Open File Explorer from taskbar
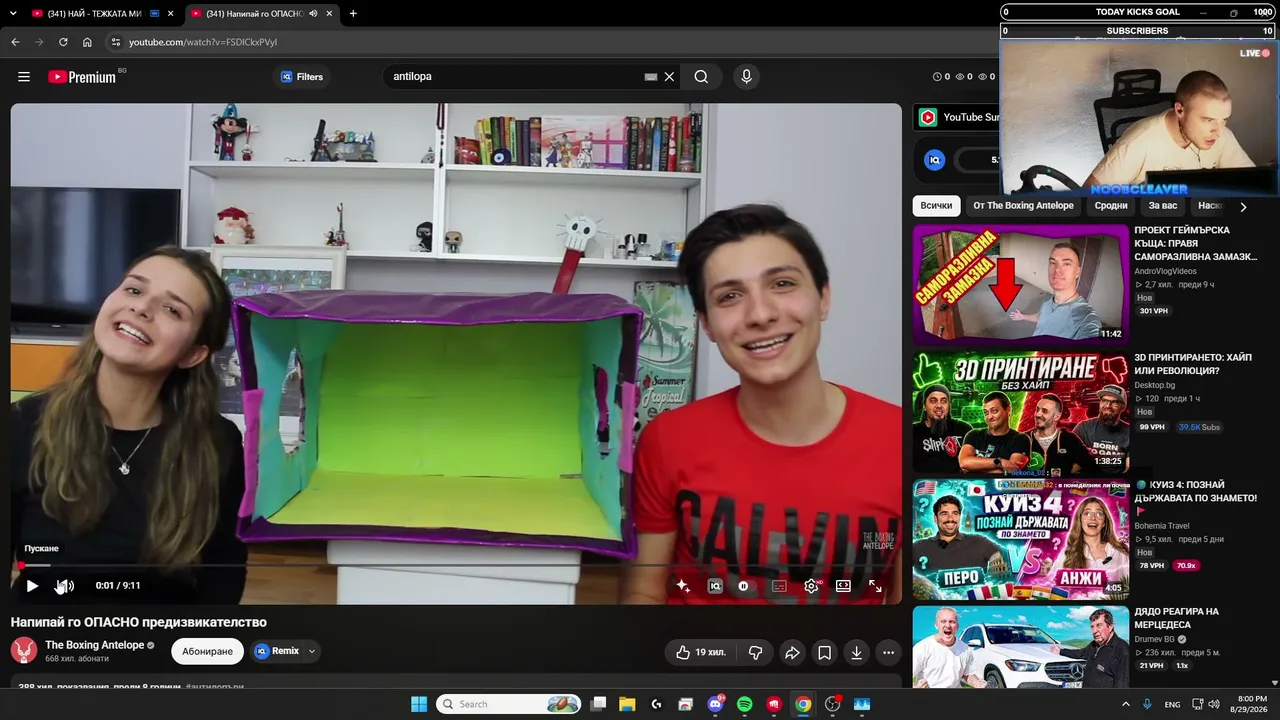 (627, 704)
